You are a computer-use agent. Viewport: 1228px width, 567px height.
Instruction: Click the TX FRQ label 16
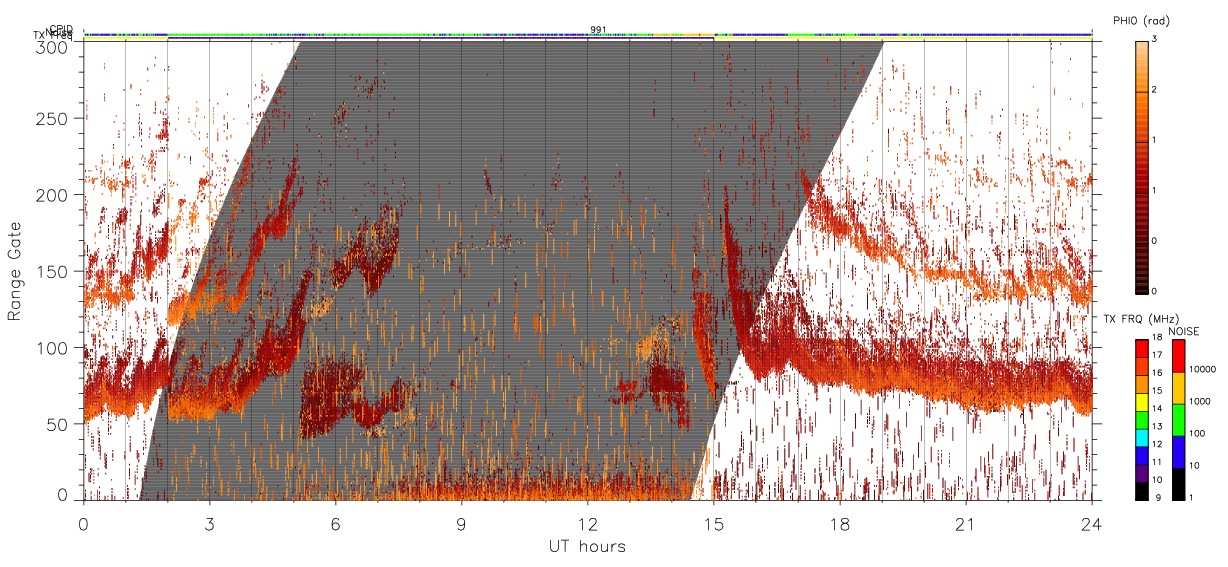(x=1157, y=375)
